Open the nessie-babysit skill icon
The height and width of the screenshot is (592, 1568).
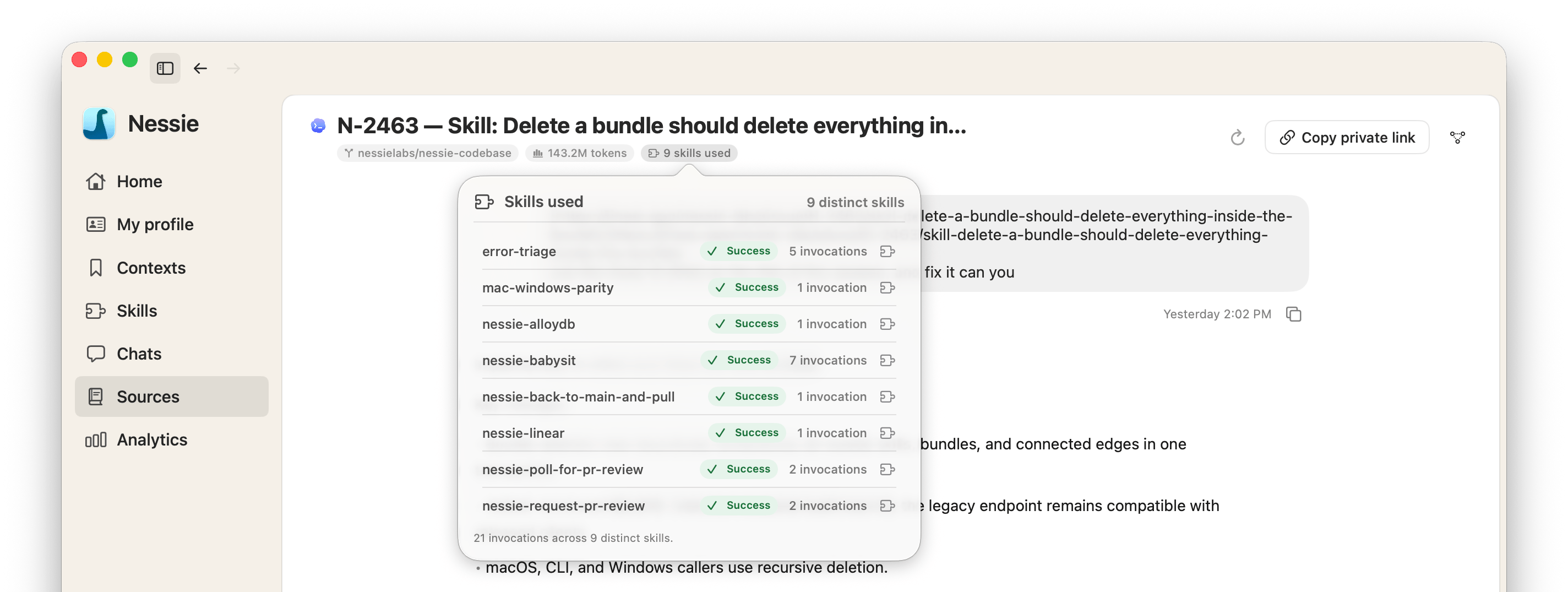[888, 360]
